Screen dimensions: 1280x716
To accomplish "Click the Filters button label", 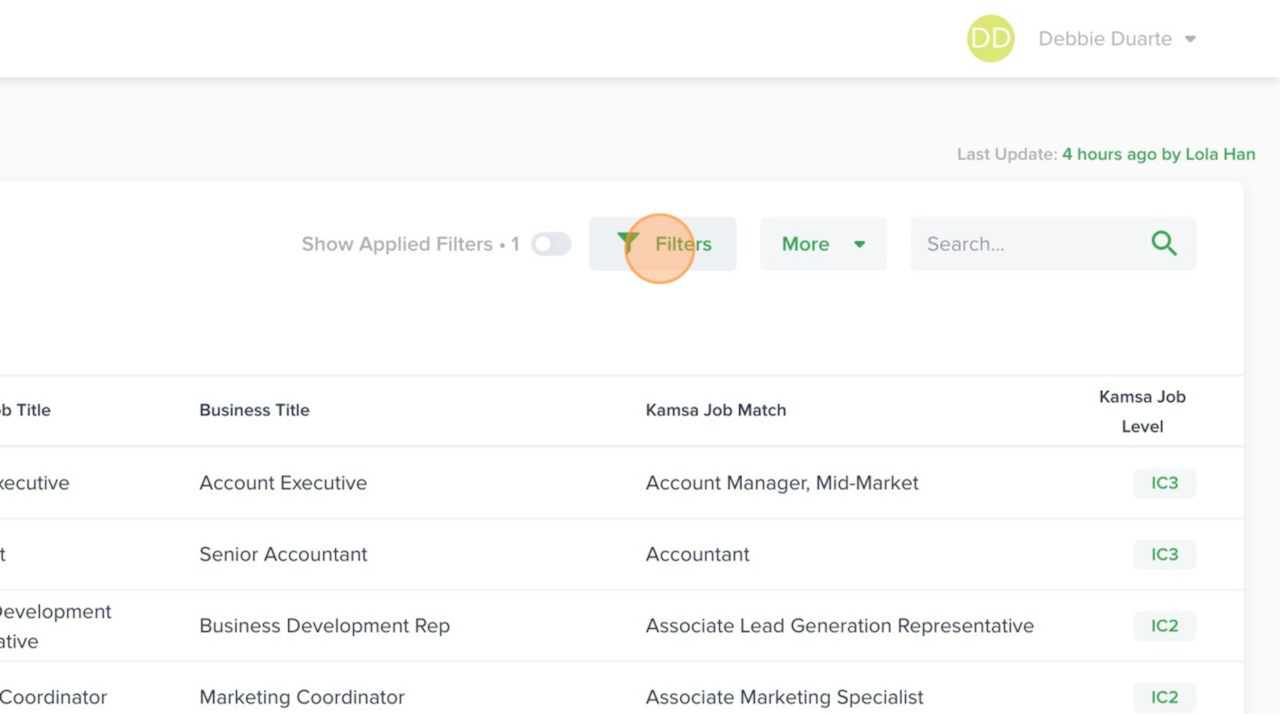I will tap(684, 244).
